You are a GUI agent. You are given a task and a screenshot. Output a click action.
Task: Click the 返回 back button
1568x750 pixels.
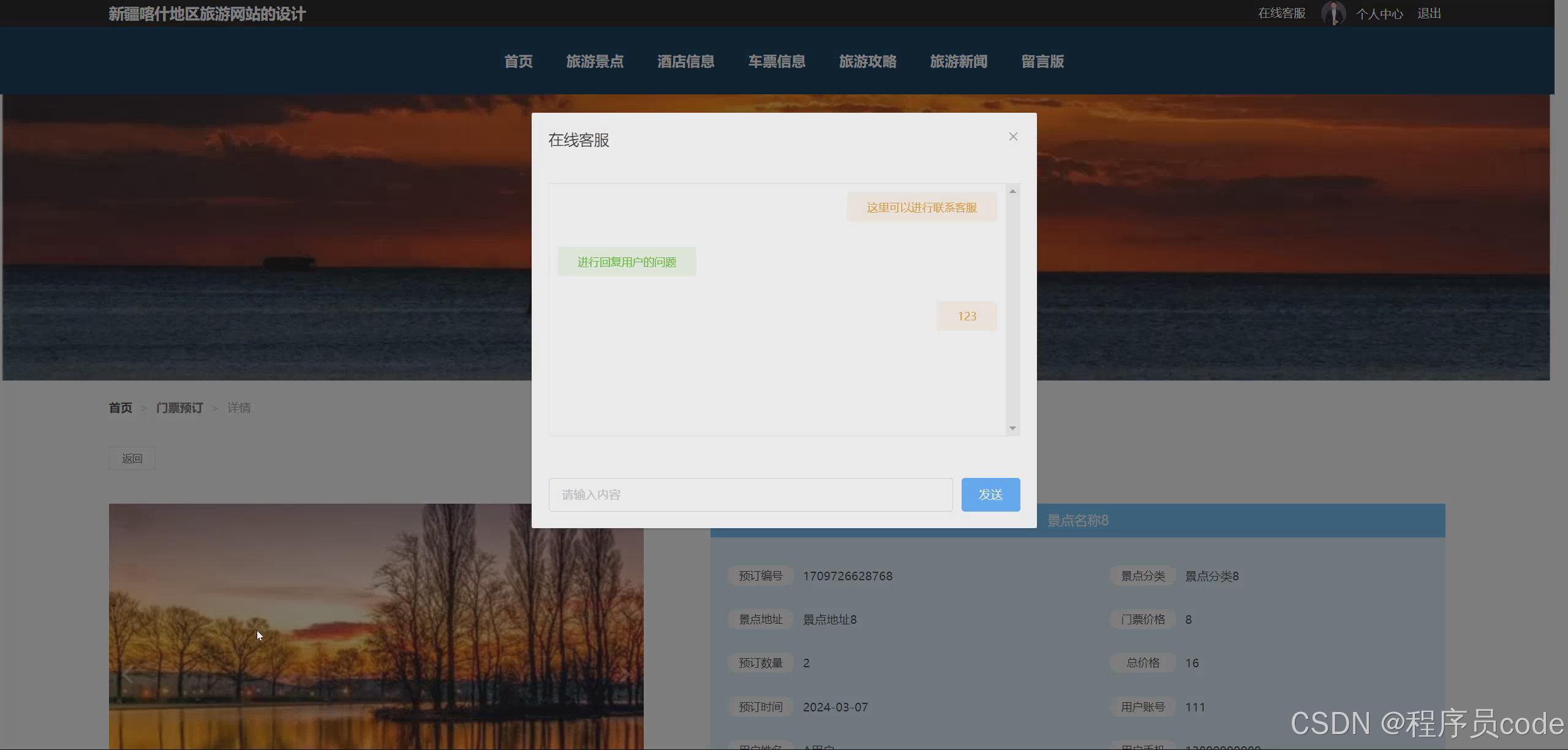pos(132,458)
